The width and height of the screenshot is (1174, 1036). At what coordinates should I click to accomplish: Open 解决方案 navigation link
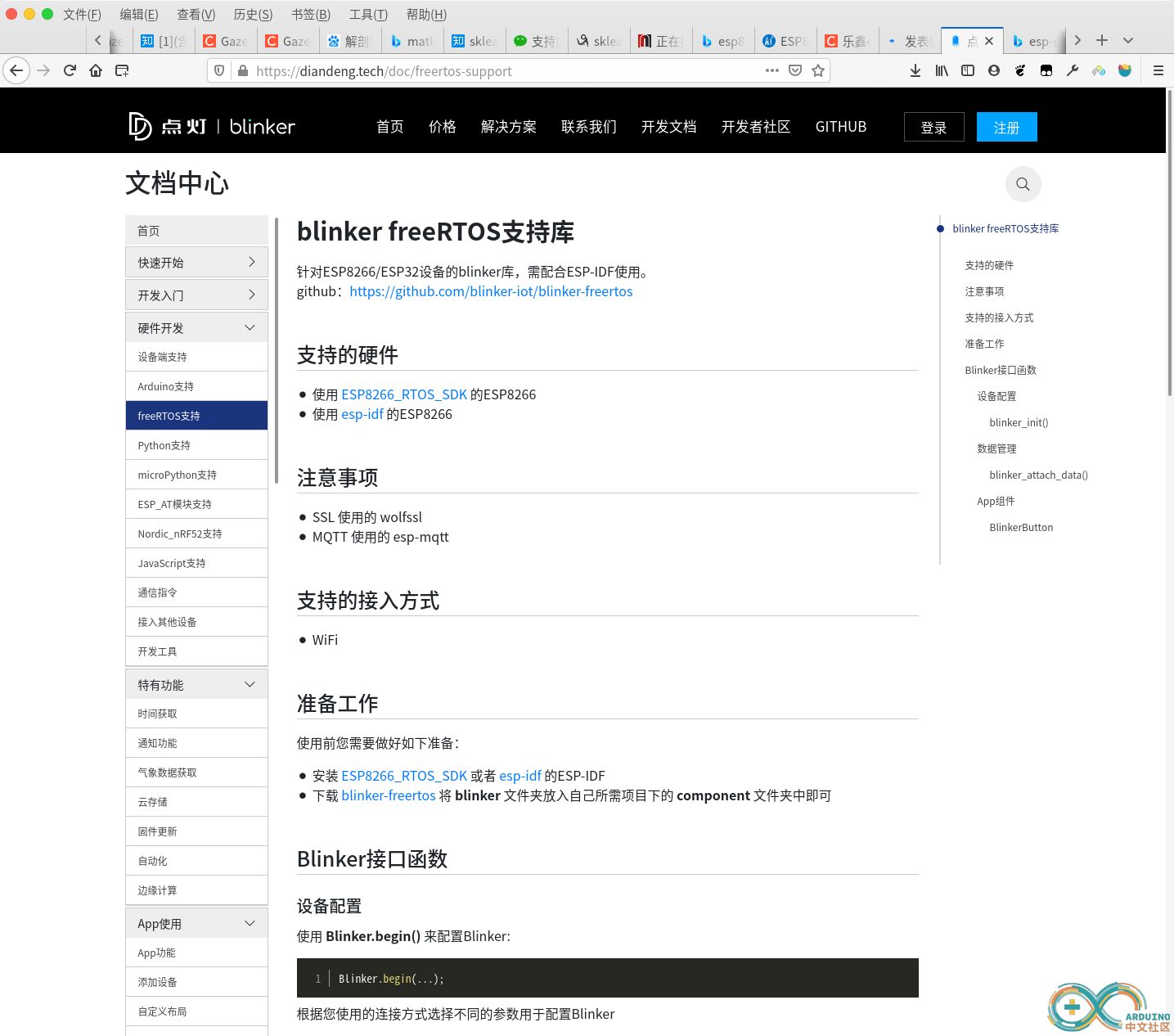point(509,127)
